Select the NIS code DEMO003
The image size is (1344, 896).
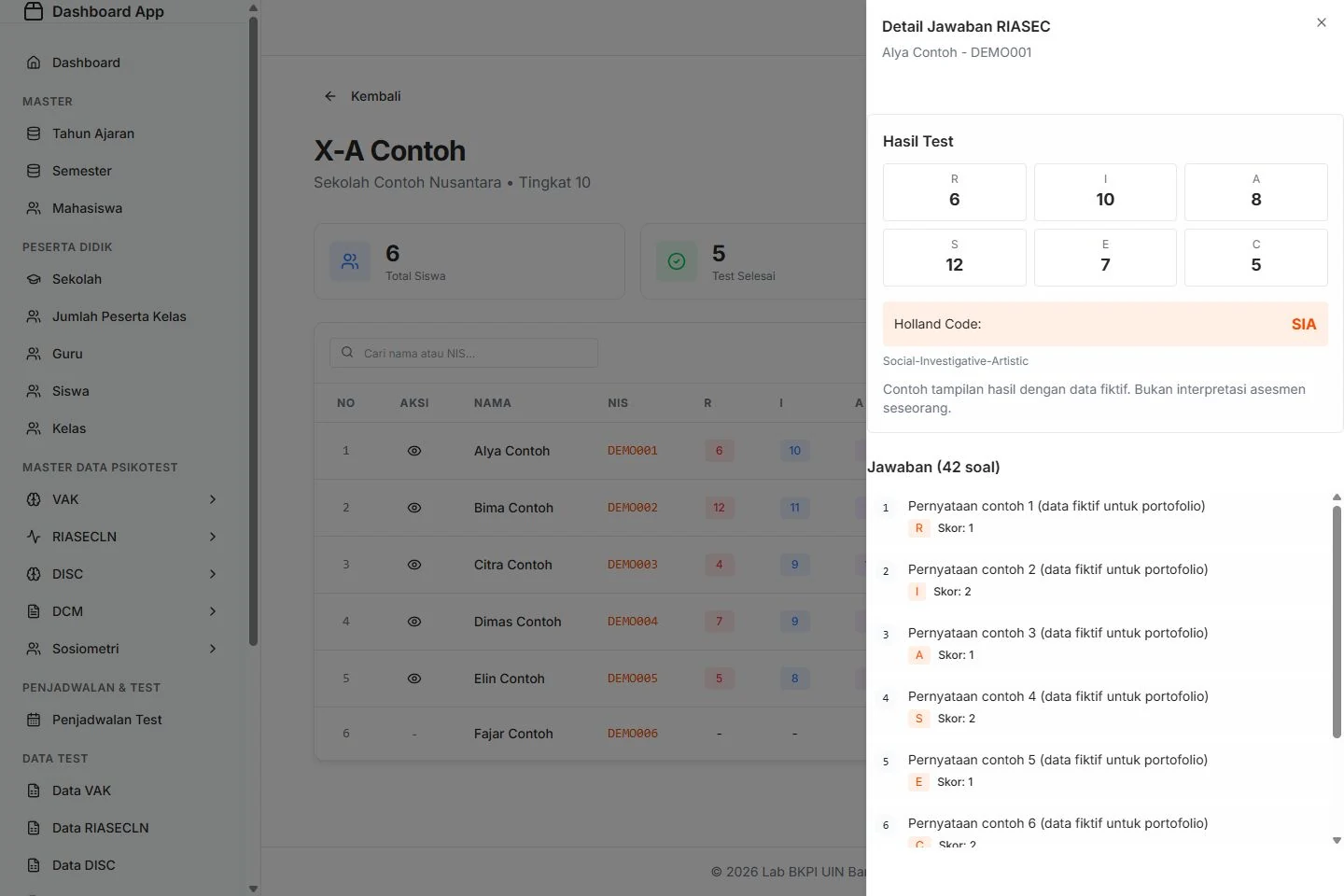[x=633, y=565]
